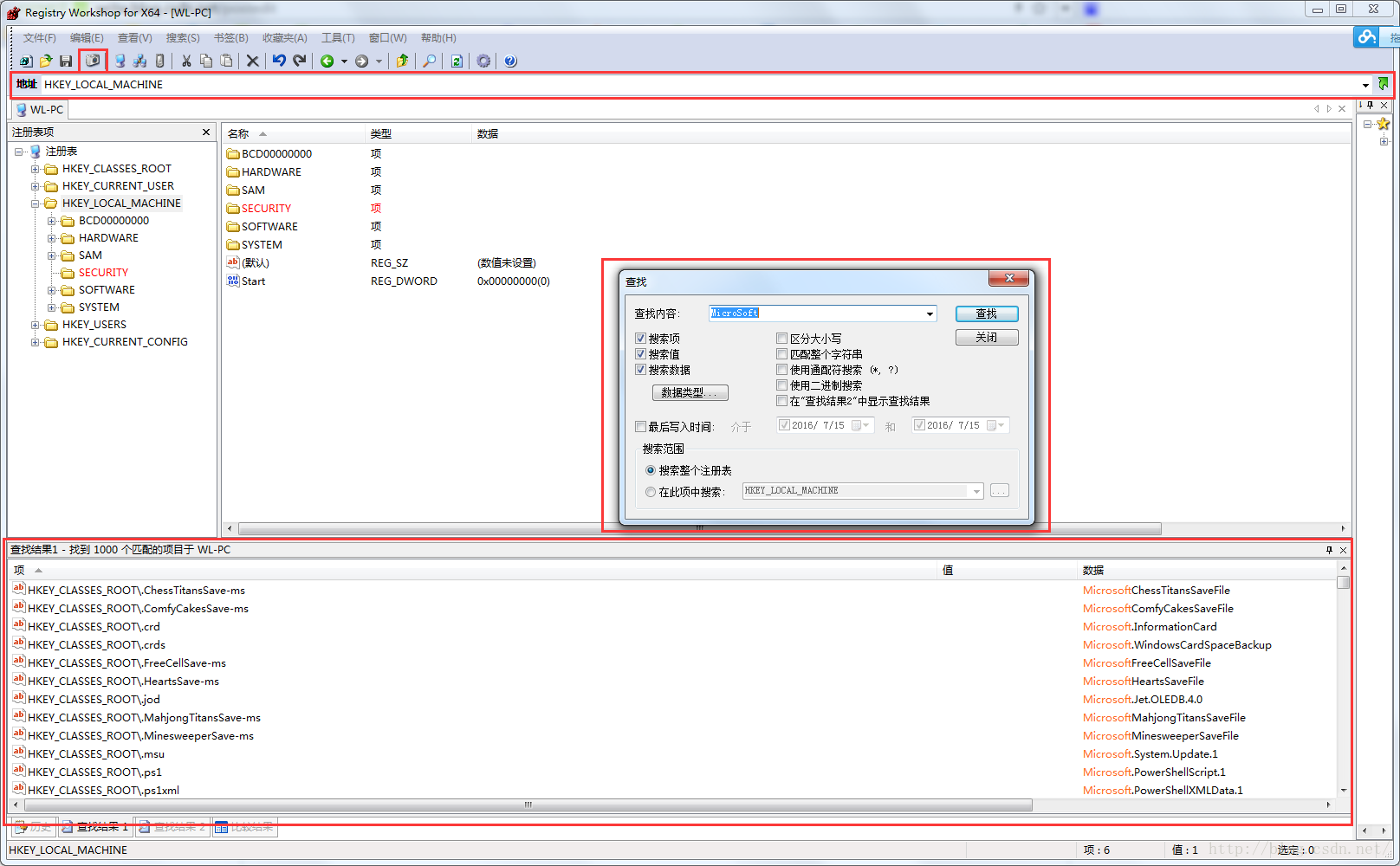
Task: Click the undo arrow icon
Action: click(x=279, y=61)
